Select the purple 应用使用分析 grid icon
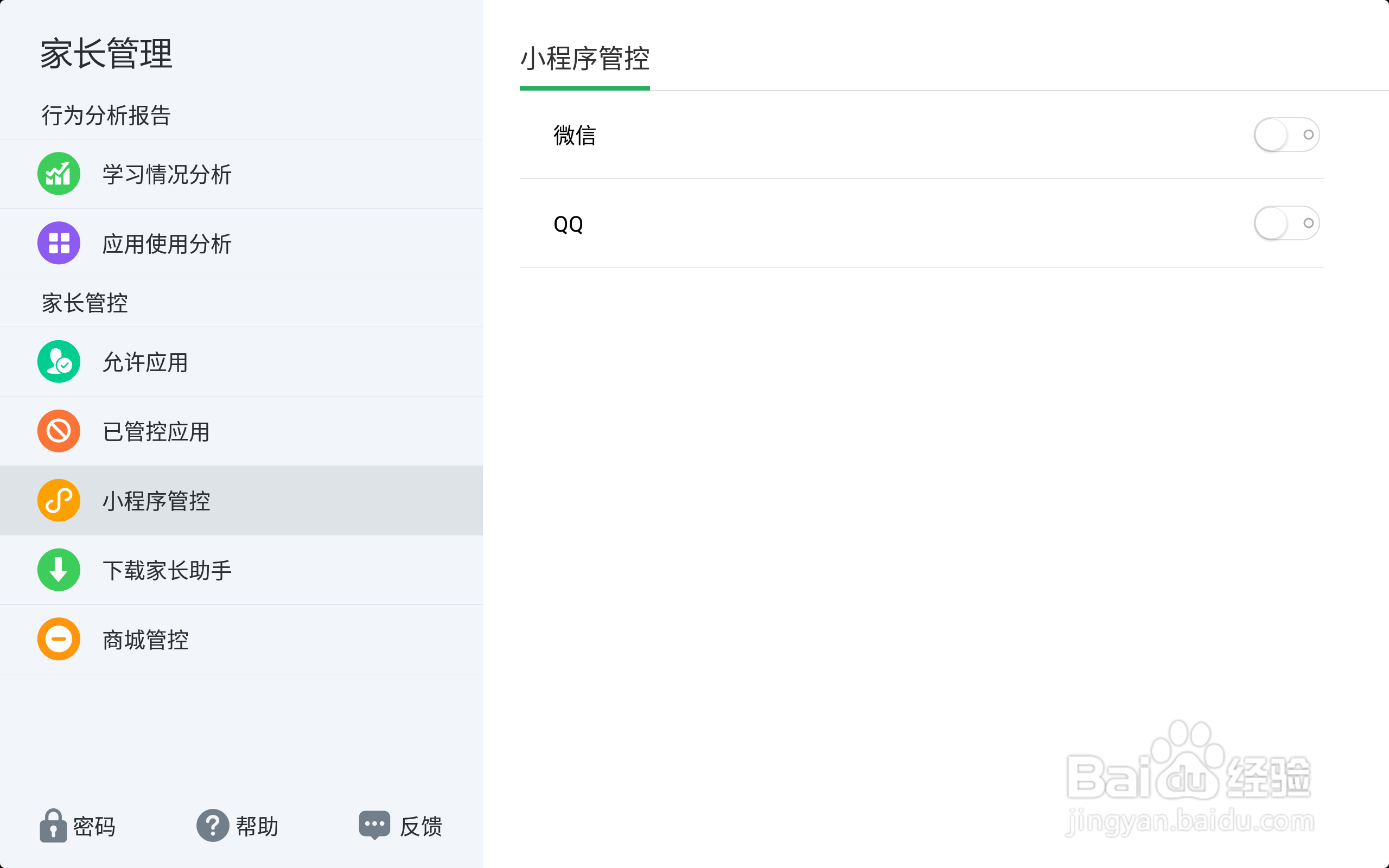Viewport: 1389px width, 868px height. point(59,243)
